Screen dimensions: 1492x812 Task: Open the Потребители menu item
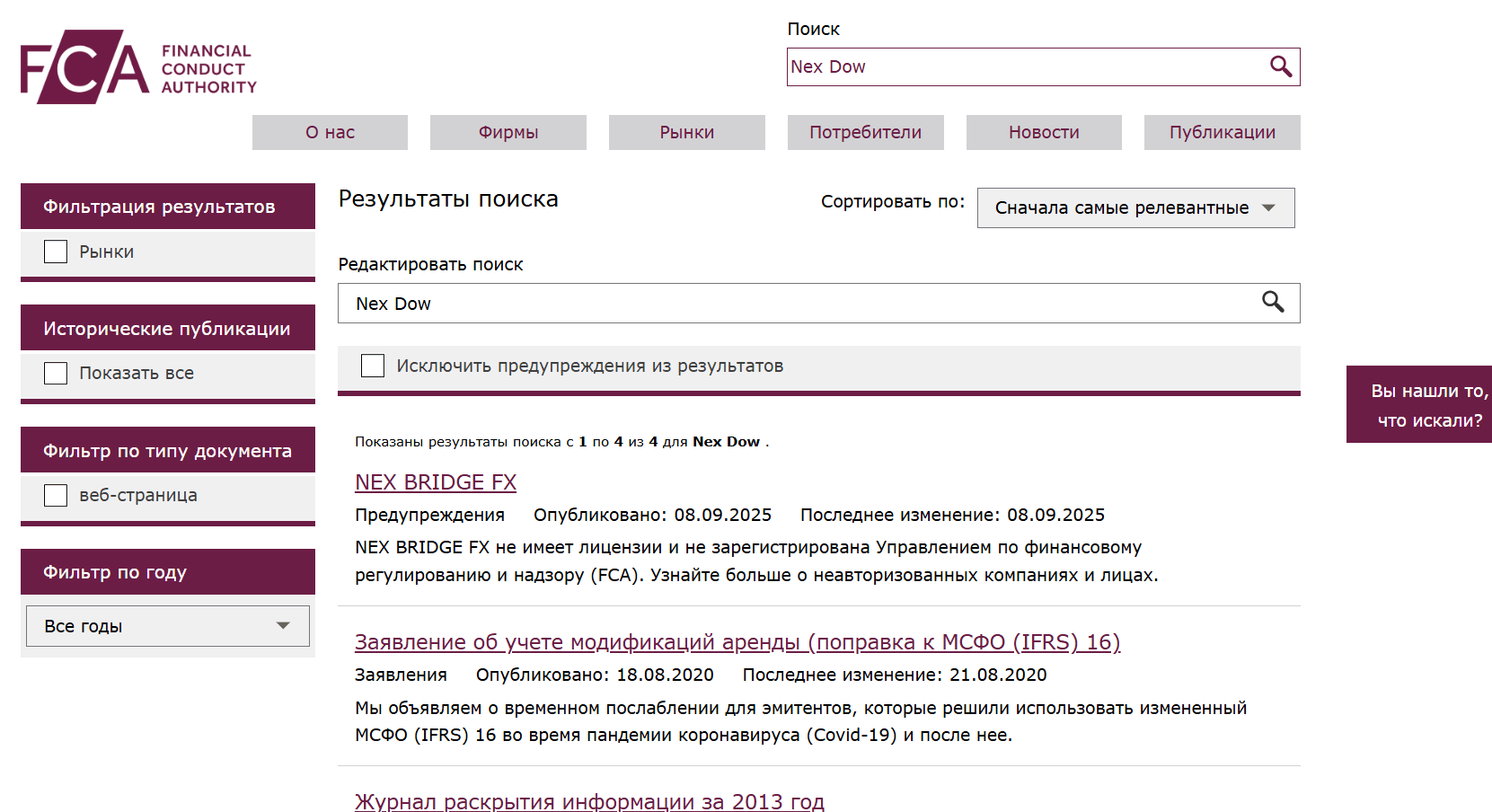(865, 132)
